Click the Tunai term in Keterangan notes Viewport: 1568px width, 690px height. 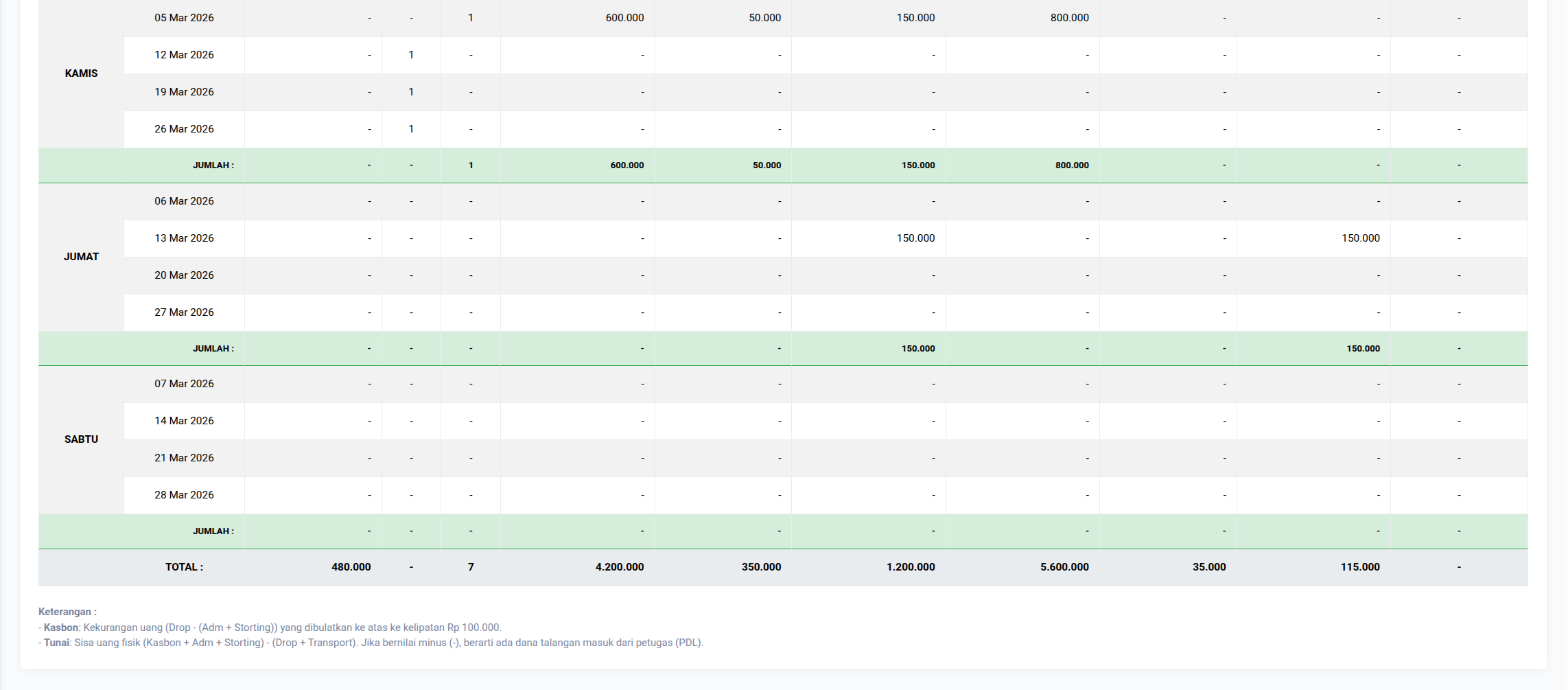56,643
